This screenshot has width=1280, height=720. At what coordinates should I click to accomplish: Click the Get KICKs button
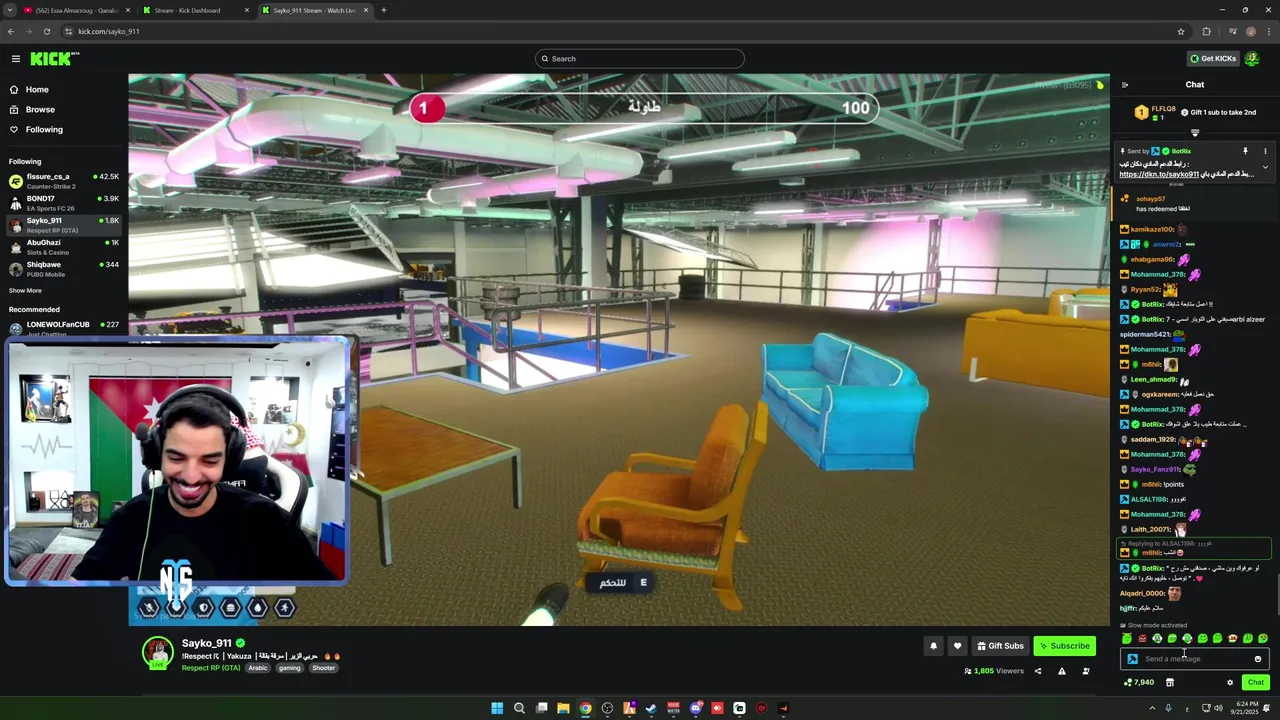click(x=1213, y=59)
